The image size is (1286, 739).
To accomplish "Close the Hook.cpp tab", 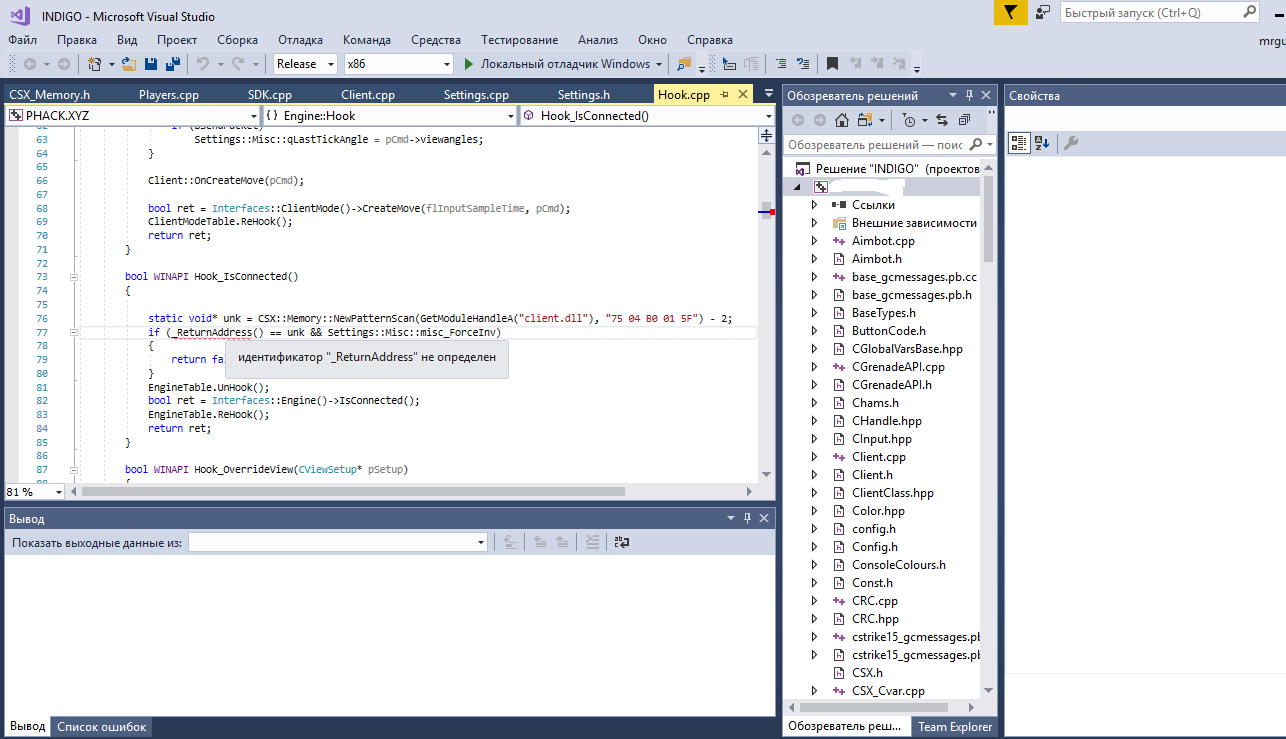I will (x=742, y=95).
